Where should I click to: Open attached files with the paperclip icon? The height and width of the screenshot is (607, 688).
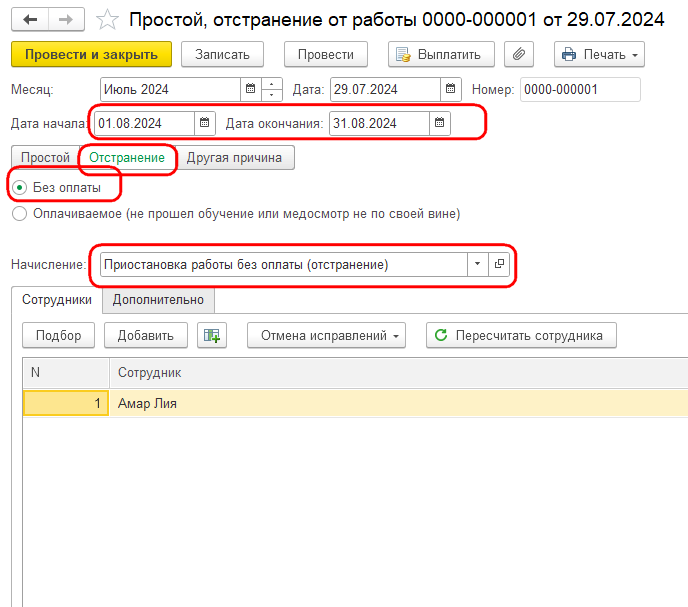(519, 54)
